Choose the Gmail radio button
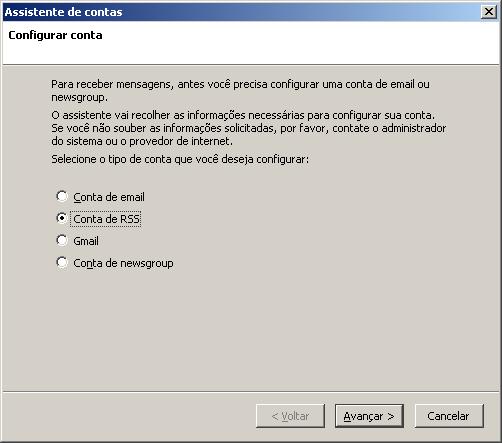 tap(62, 240)
